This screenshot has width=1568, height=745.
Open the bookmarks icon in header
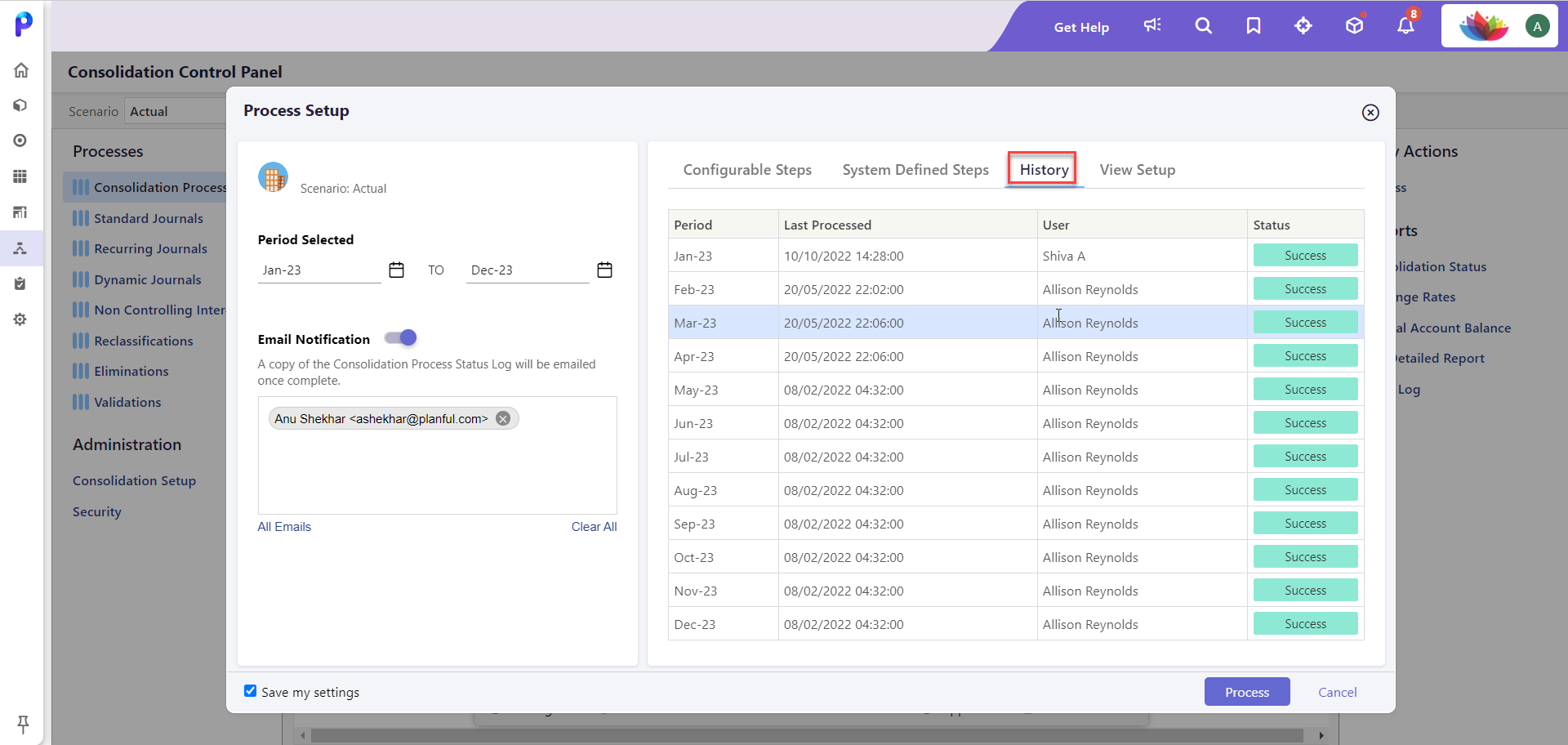pyautogui.click(x=1254, y=25)
